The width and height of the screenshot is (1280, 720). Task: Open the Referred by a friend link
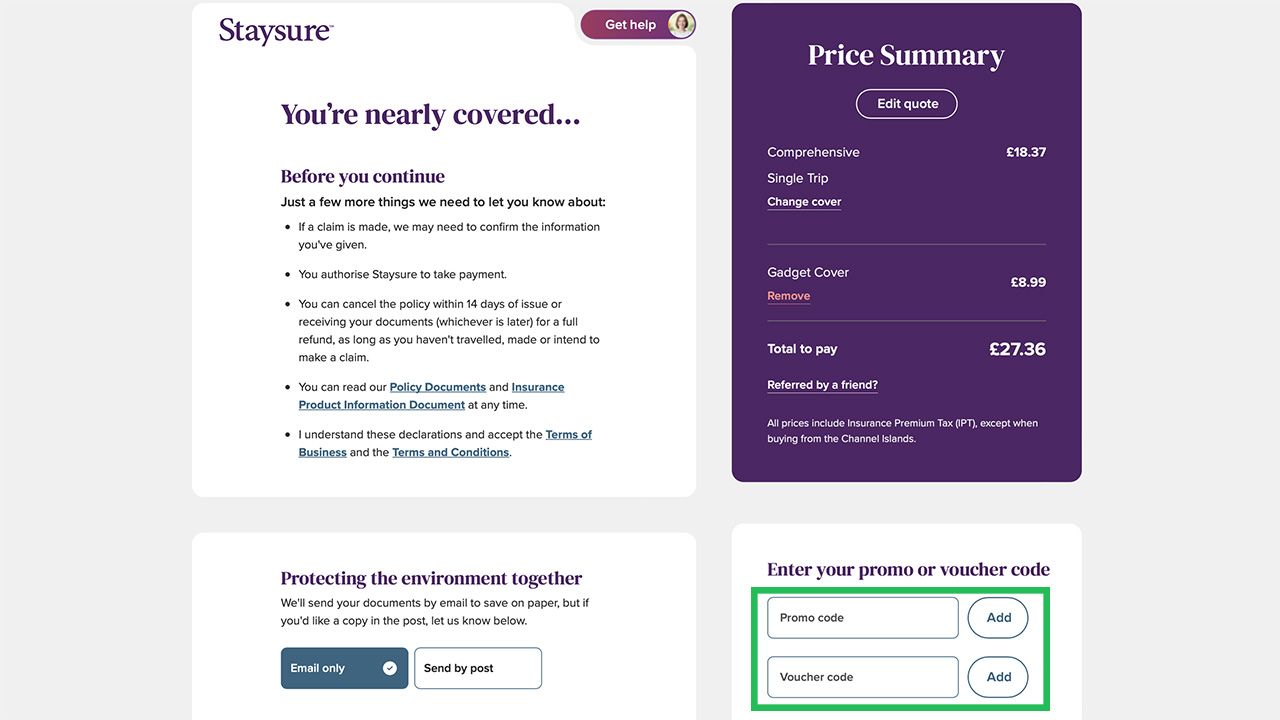(822, 385)
